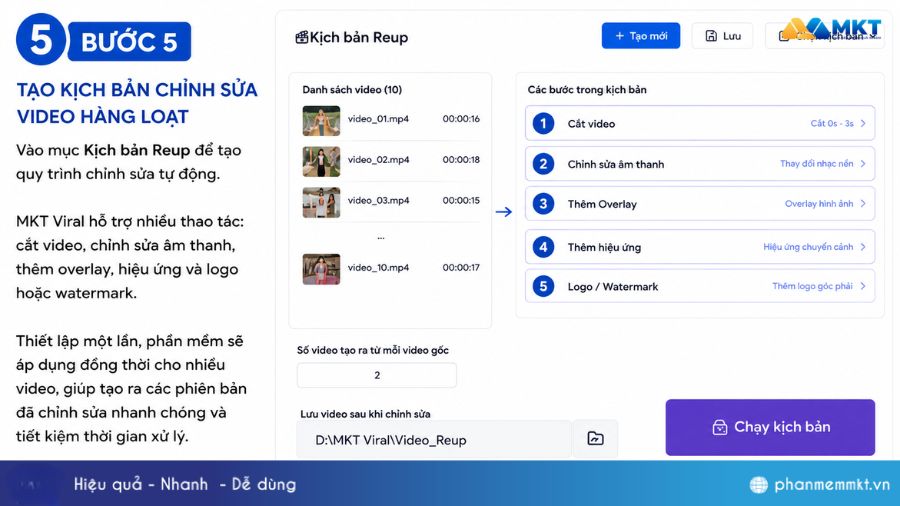This screenshot has height=506, width=900.
Task: Select video_01.mp4 thumbnail
Action: tap(321, 120)
